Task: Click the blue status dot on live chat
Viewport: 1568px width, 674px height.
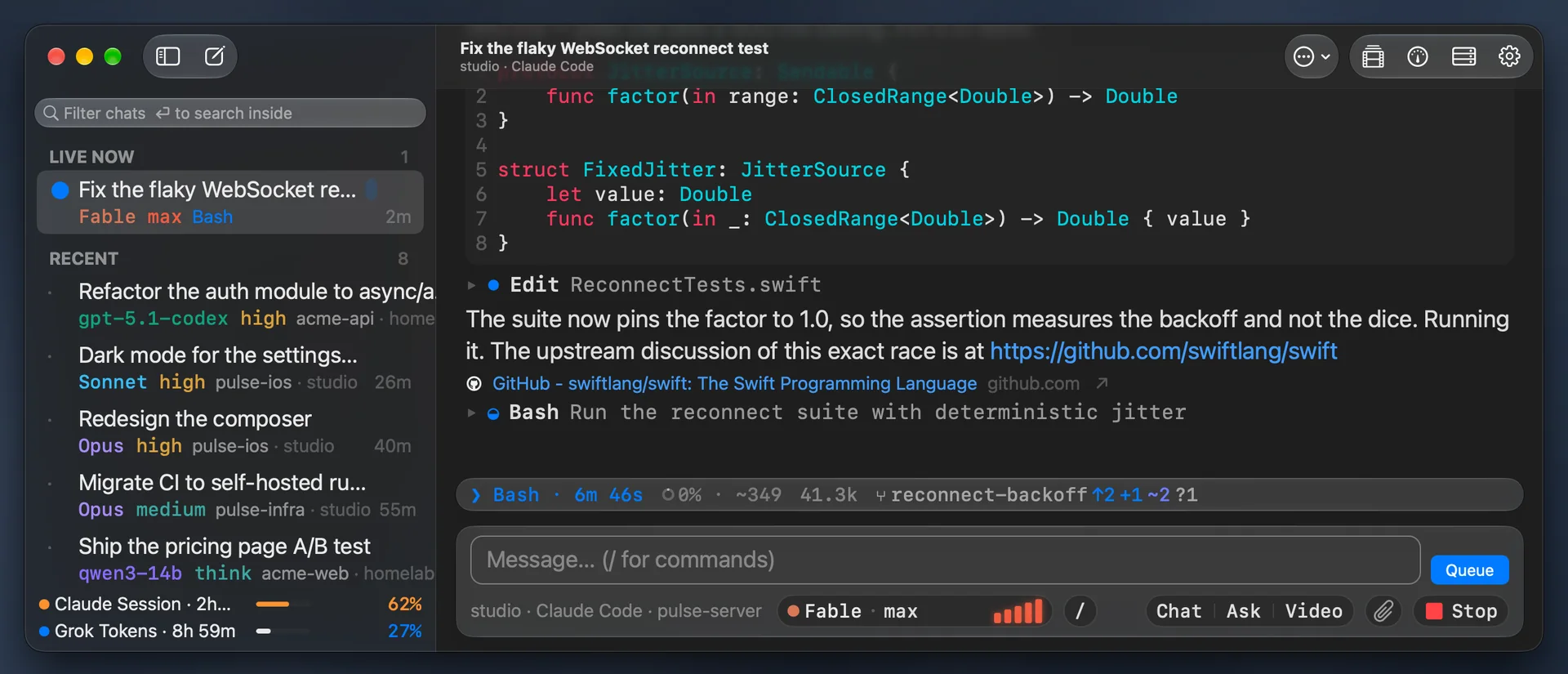Action: coord(60,190)
